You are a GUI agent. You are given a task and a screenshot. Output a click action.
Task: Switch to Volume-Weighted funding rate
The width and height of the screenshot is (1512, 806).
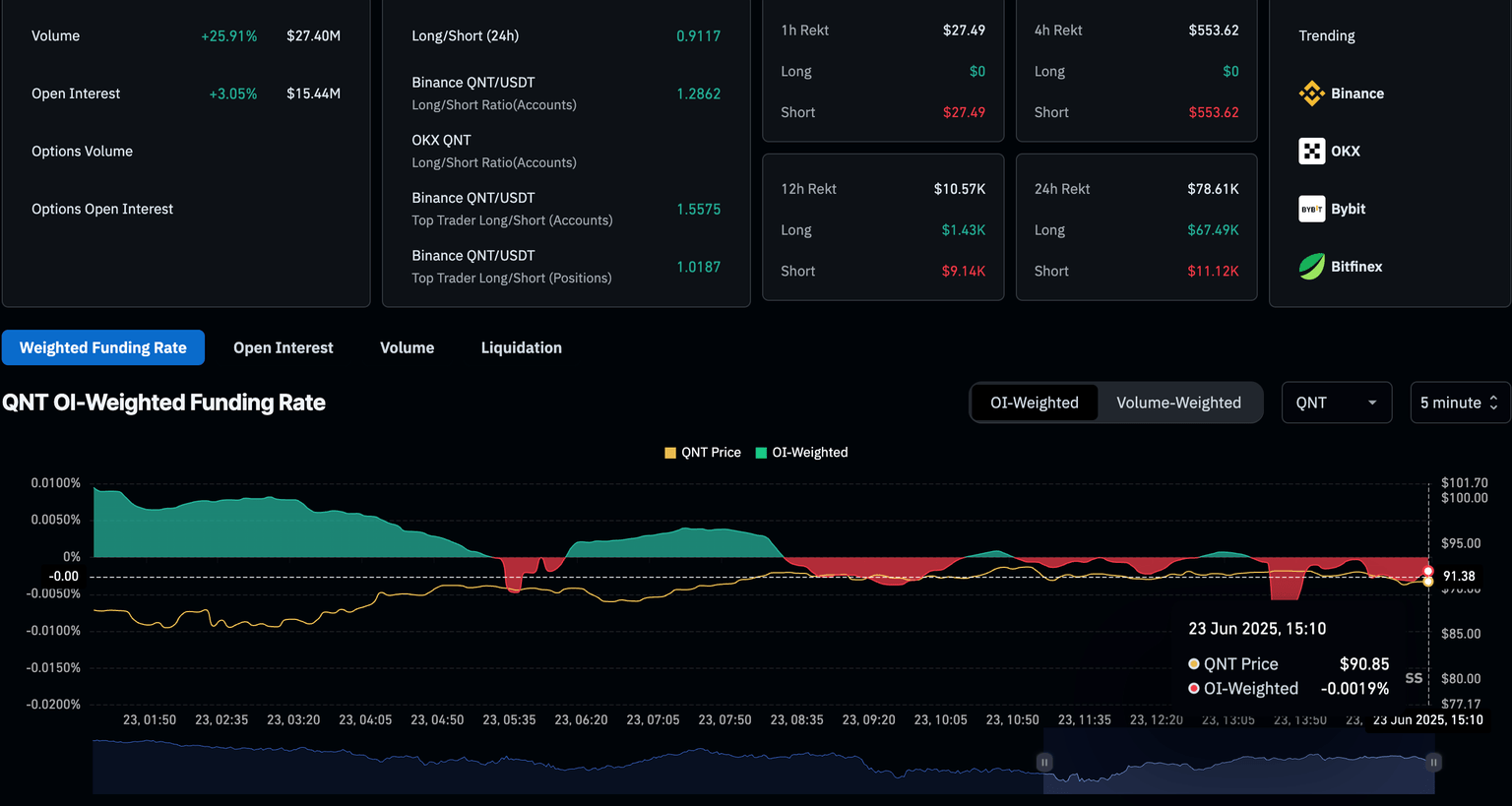(1178, 403)
